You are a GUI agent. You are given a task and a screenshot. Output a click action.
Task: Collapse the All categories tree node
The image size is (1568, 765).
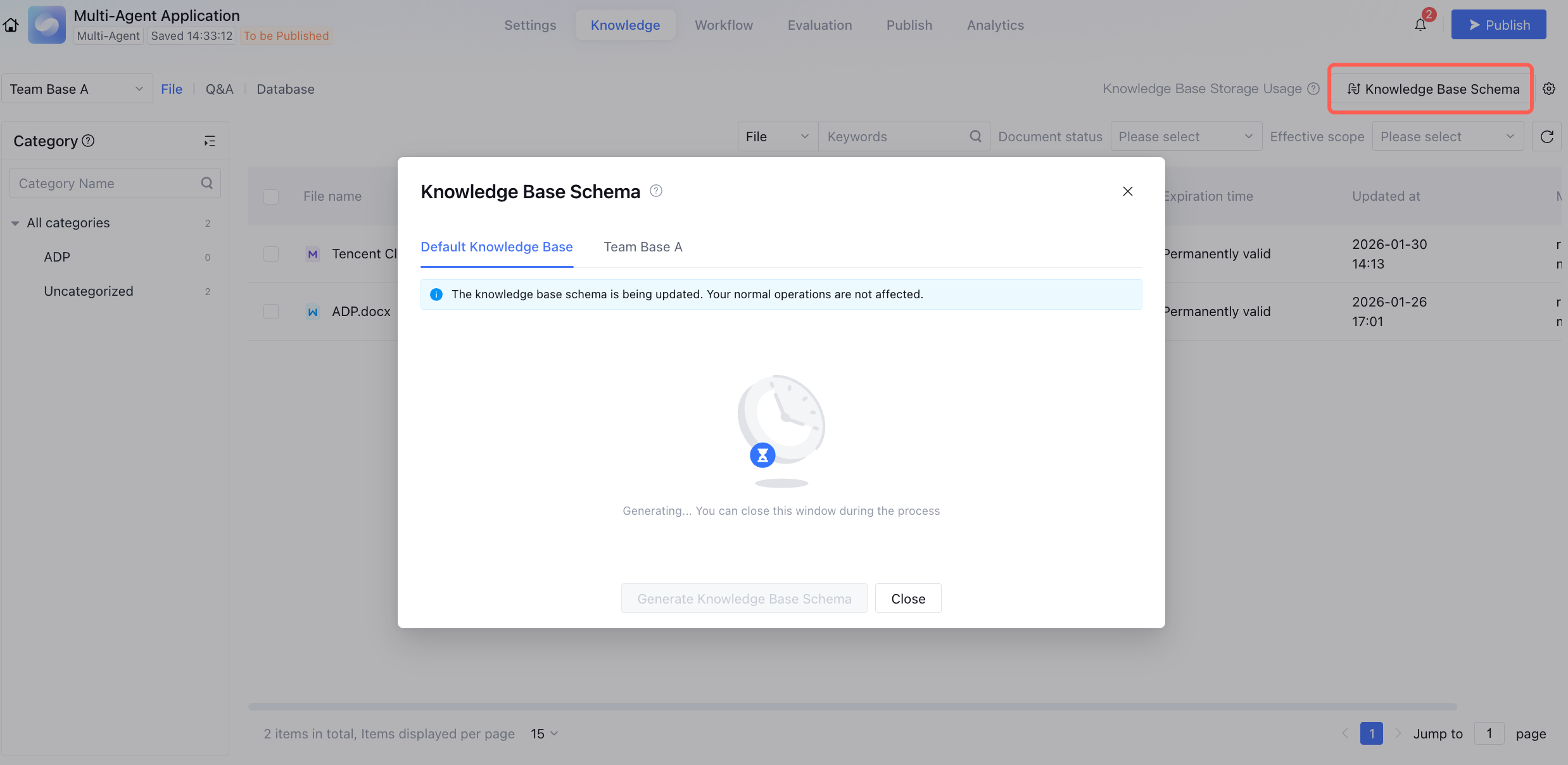tap(15, 223)
